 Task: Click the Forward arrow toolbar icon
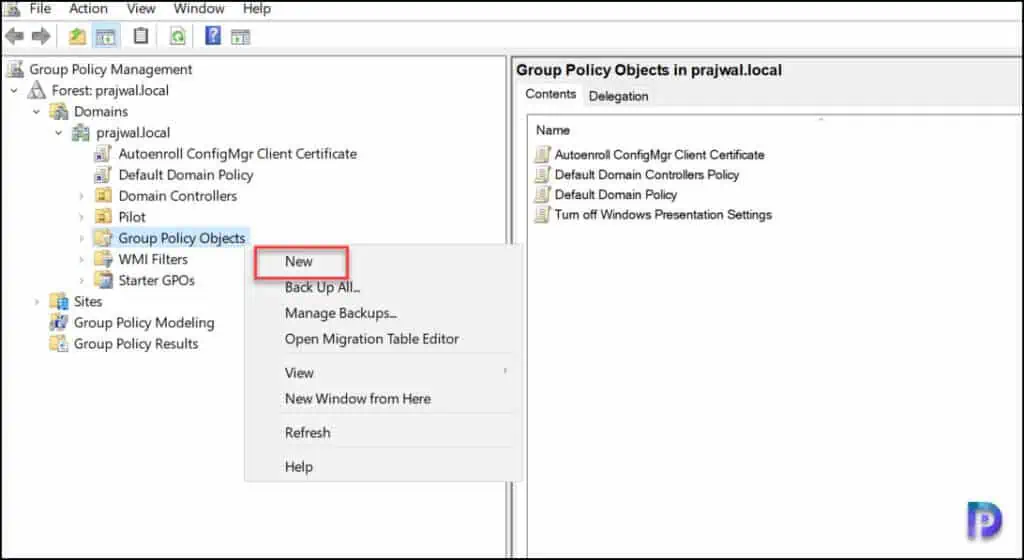coord(41,36)
